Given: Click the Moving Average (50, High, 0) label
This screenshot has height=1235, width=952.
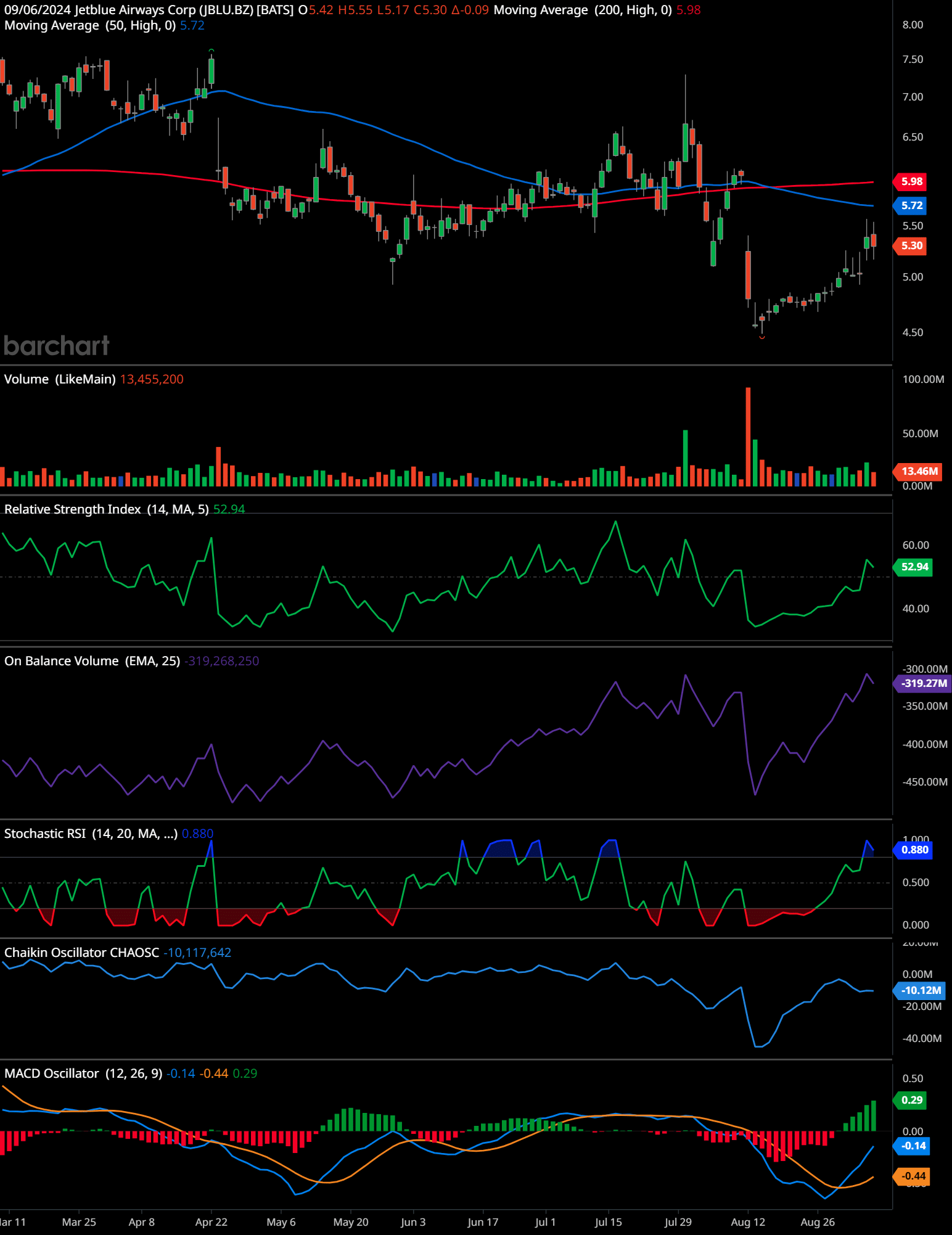Looking at the screenshot, I should pos(90,25).
